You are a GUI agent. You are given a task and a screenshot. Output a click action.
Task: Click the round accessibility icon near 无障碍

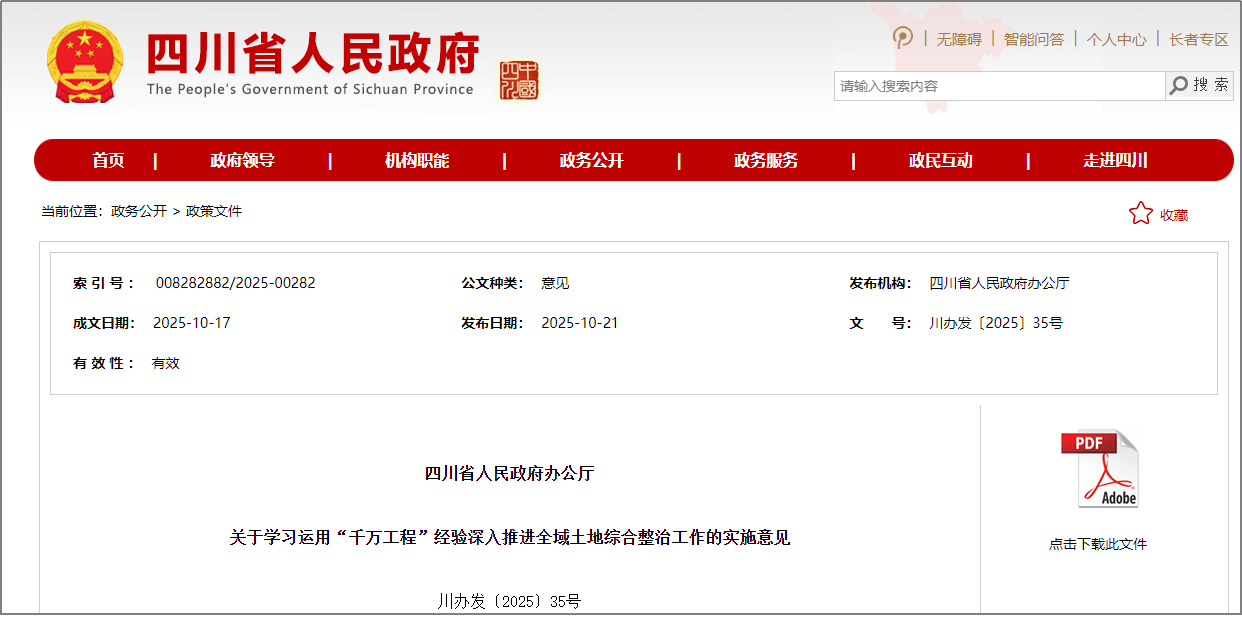pos(903,38)
